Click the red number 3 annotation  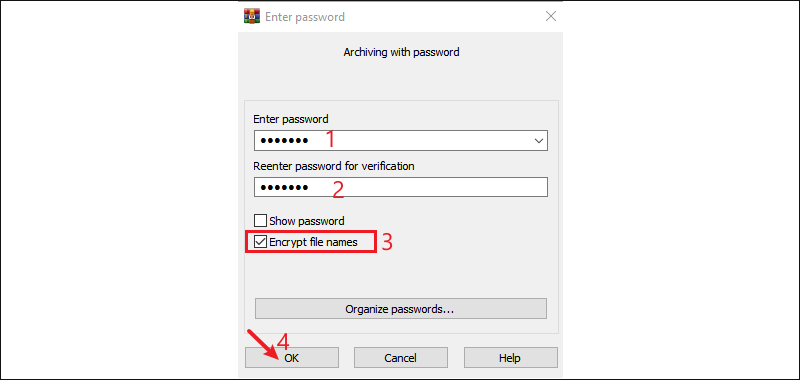click(387, 242)
